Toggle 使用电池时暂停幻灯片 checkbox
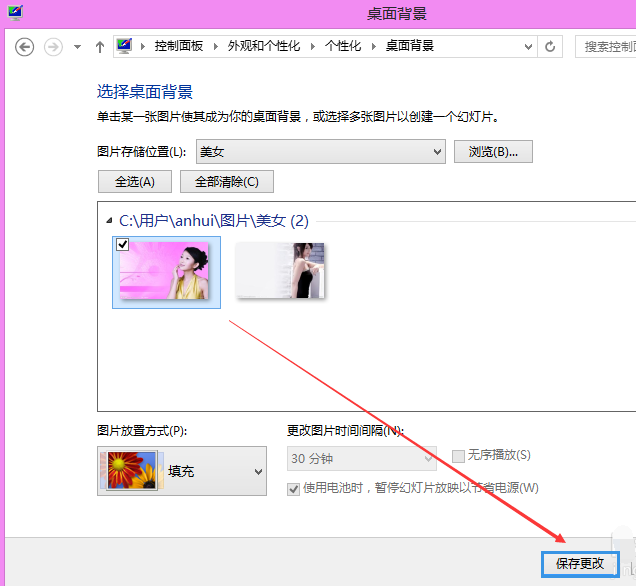 [x=293, y=488]
